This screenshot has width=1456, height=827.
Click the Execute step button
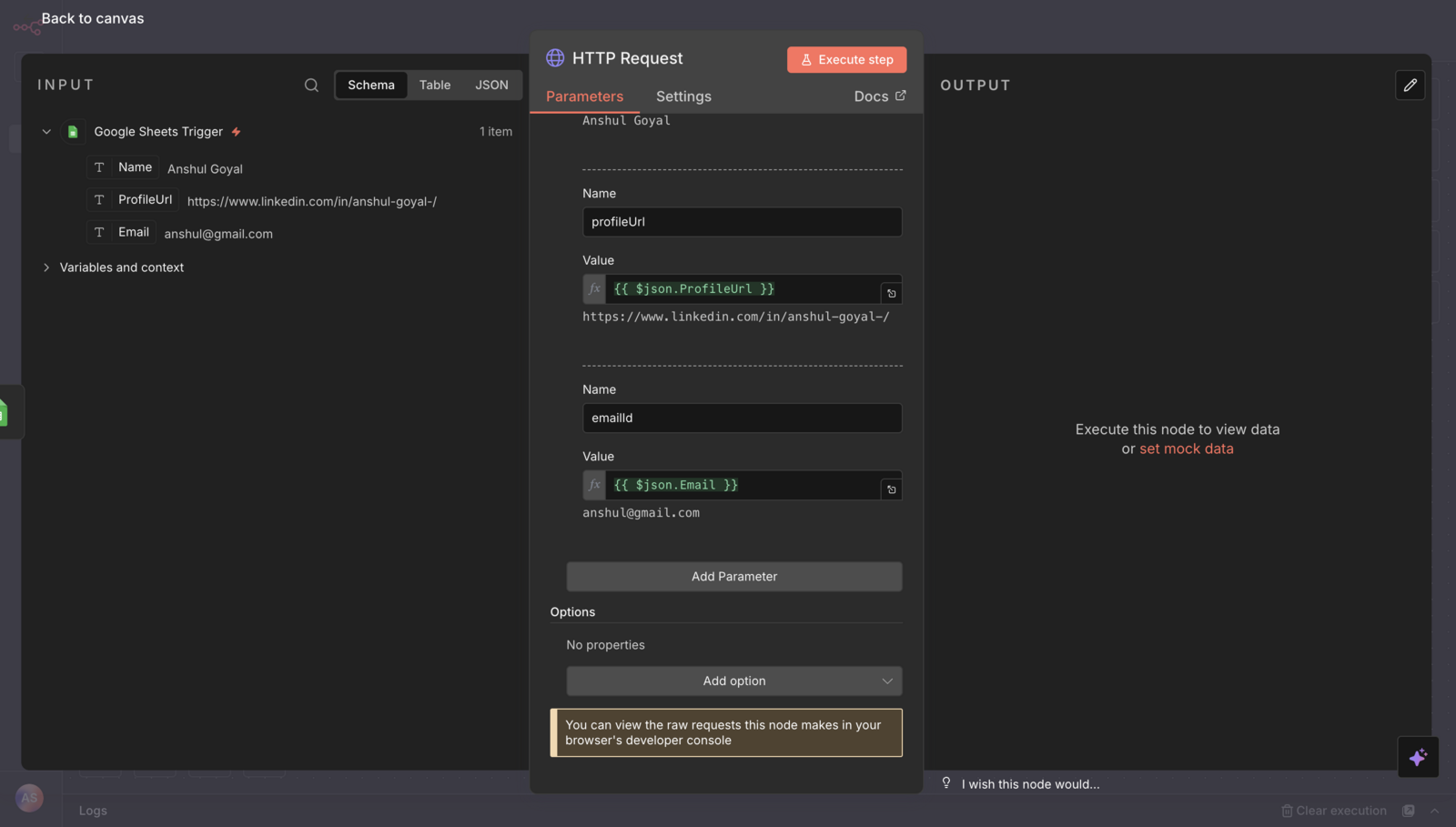846,59
